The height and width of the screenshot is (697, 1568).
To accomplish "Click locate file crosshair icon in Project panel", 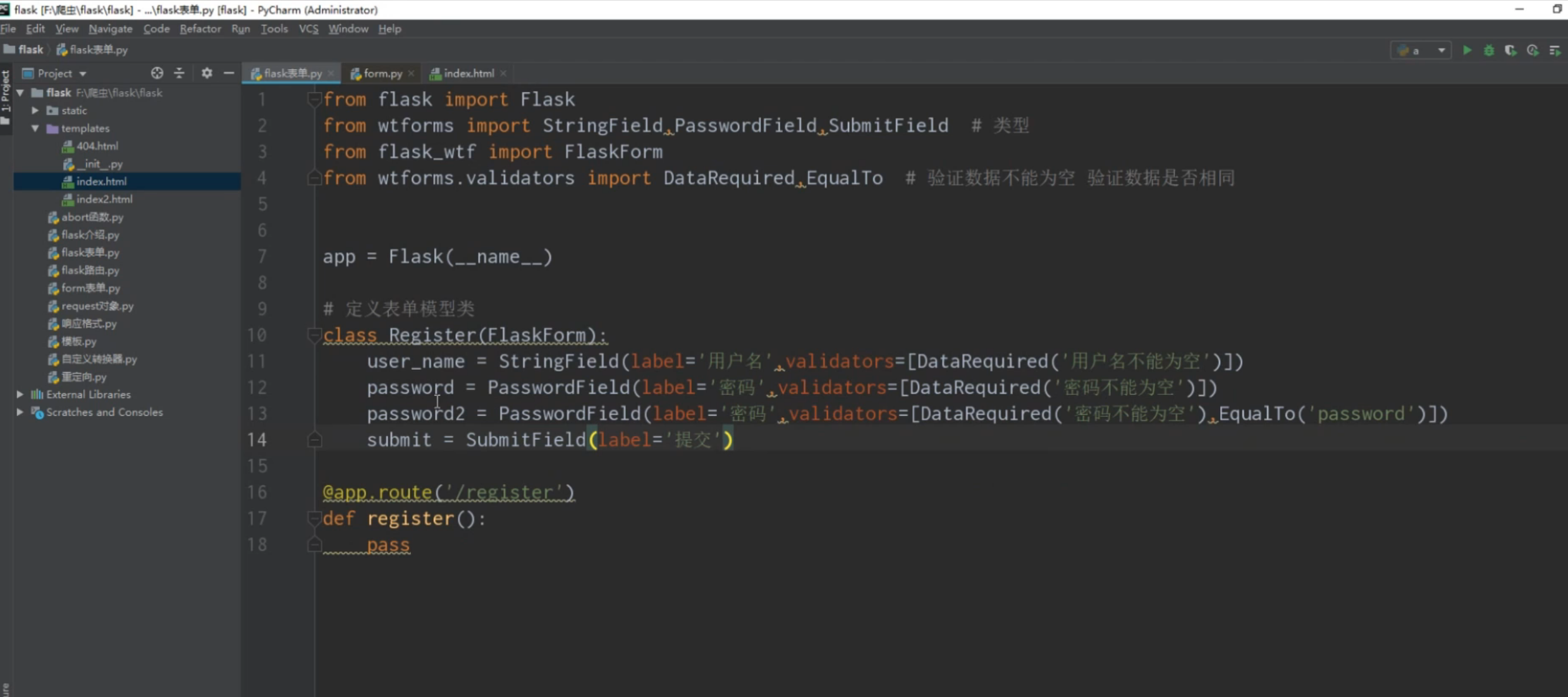I will (157, 73).
